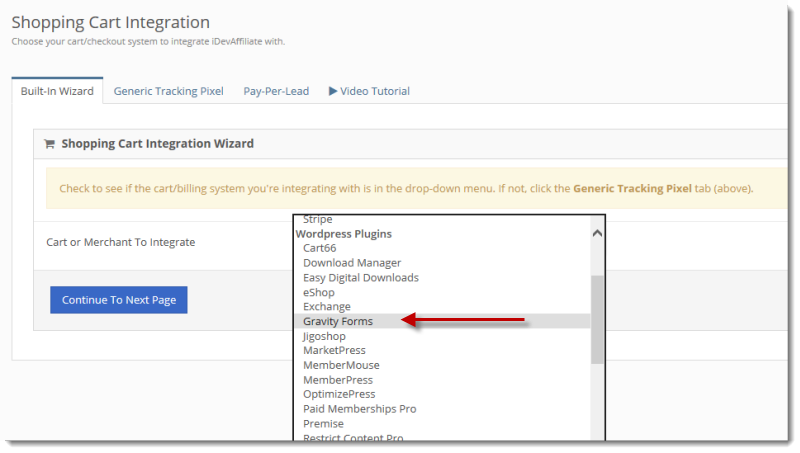Image resolution: width=800 pixels, height=453 pixels.
Task: Select Cart66 in the dropdown list
Action: (x=319, y=248)
